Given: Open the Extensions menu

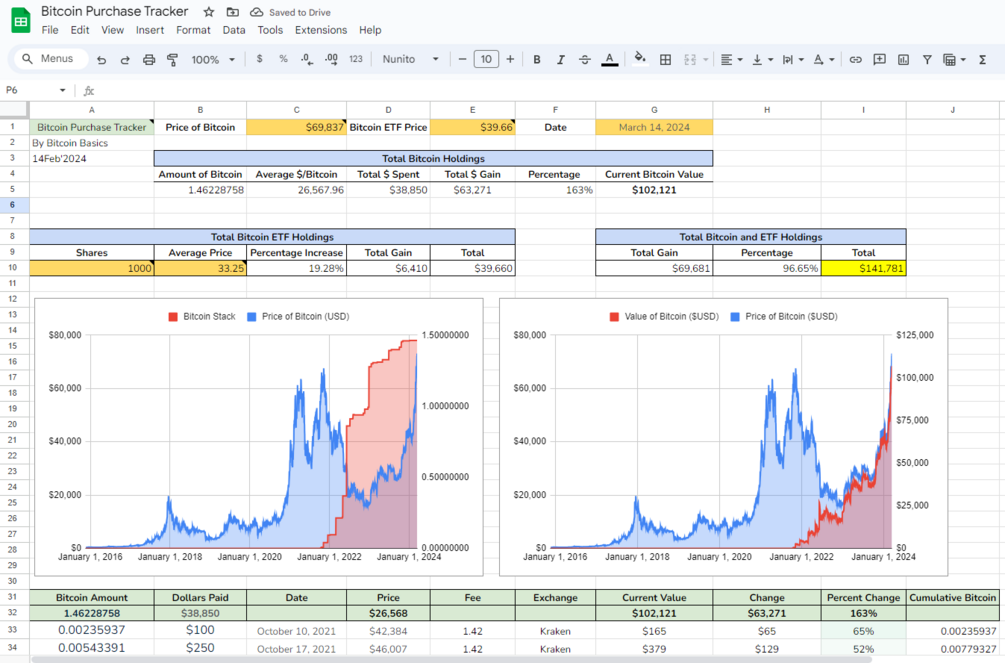Looking at the screenshot, I should (320, 30).
